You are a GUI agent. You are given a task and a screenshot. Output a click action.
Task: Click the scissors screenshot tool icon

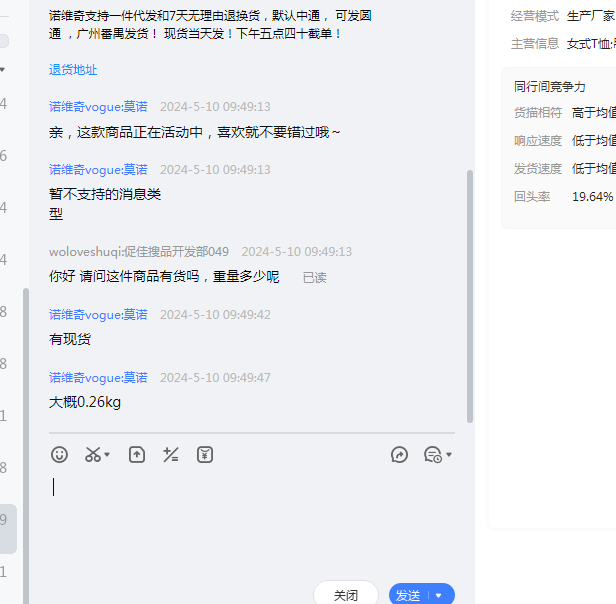[93, 455]
